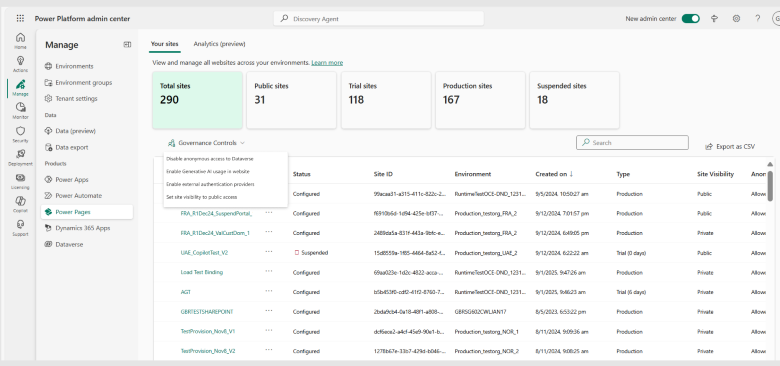
Task: Collapse the Manage panel icon
Action: (127, 44)
